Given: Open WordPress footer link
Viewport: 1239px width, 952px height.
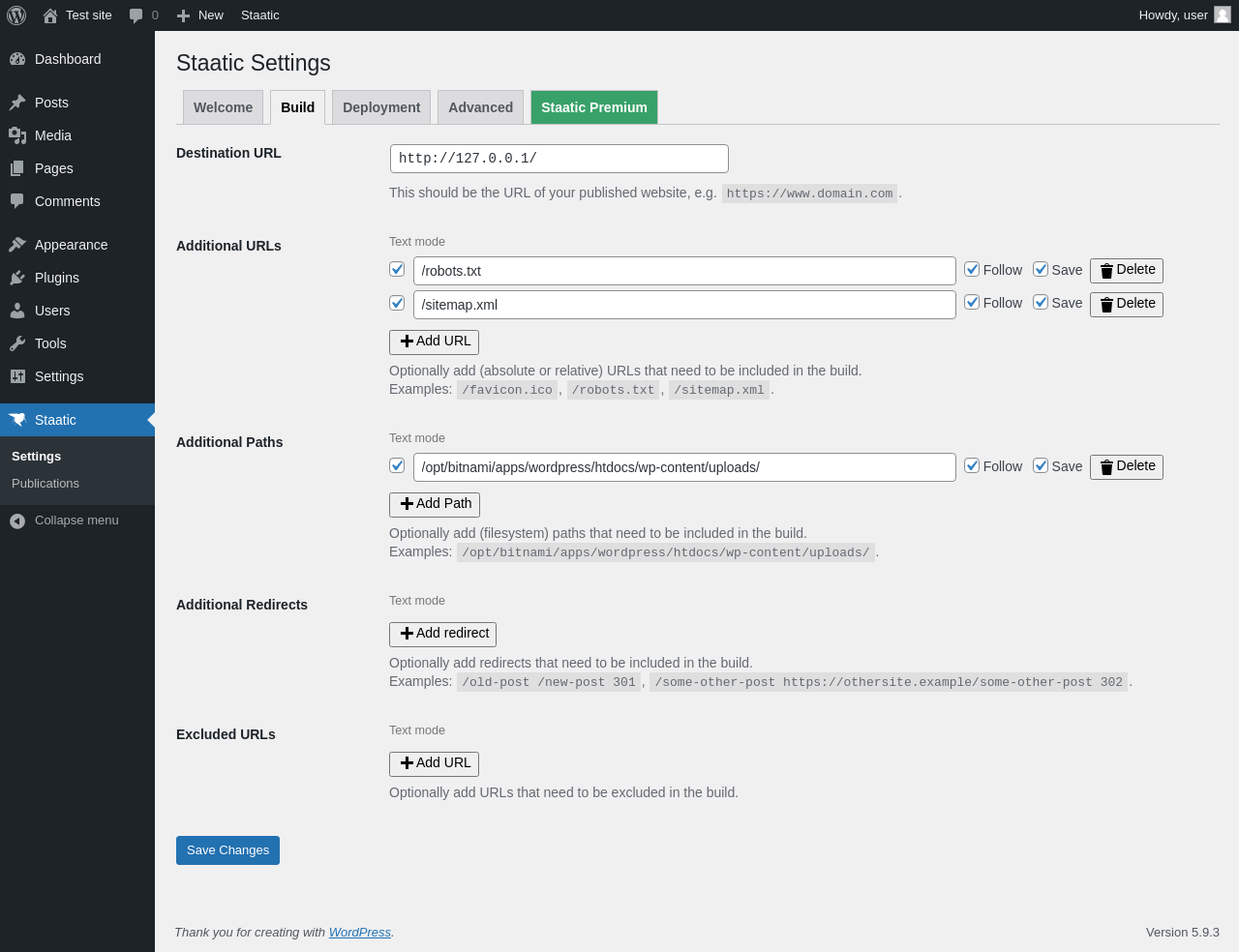Looking at the screenshot, I should 360,933.
